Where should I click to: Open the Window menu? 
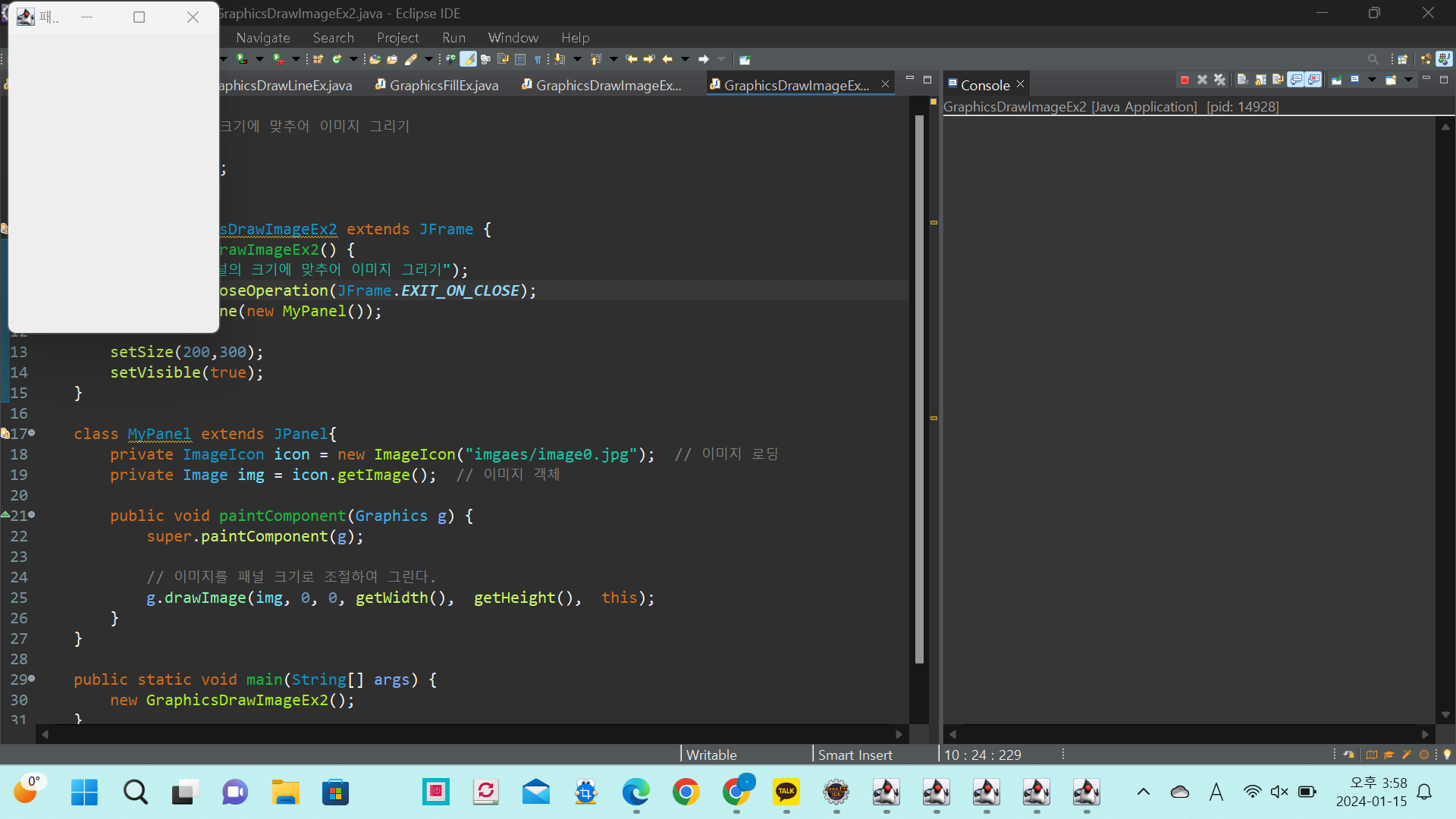513,37
